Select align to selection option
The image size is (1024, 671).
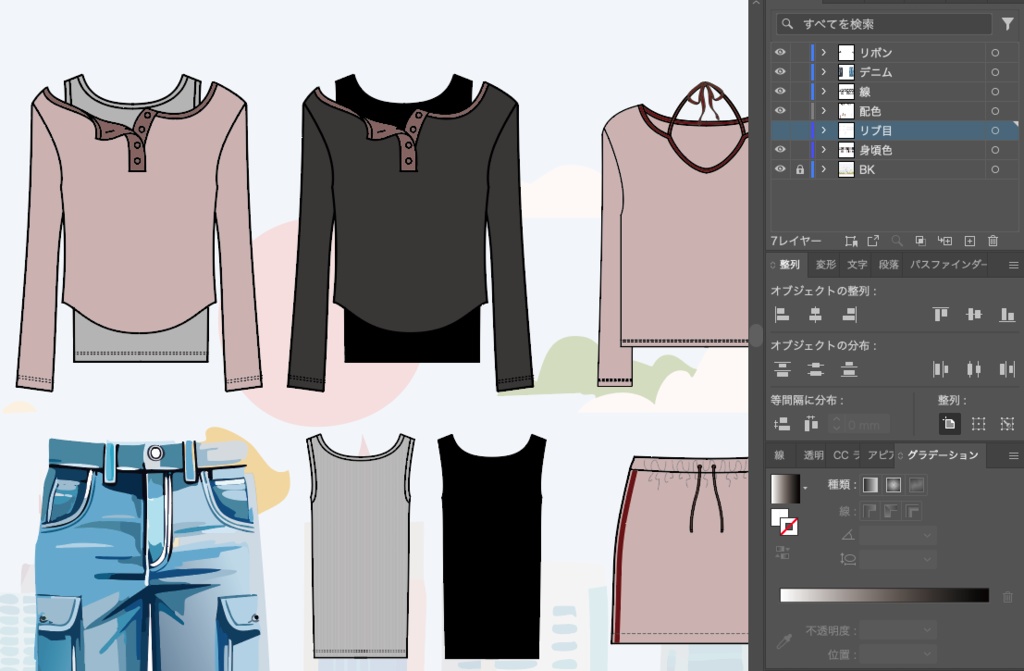click(978, 424)
